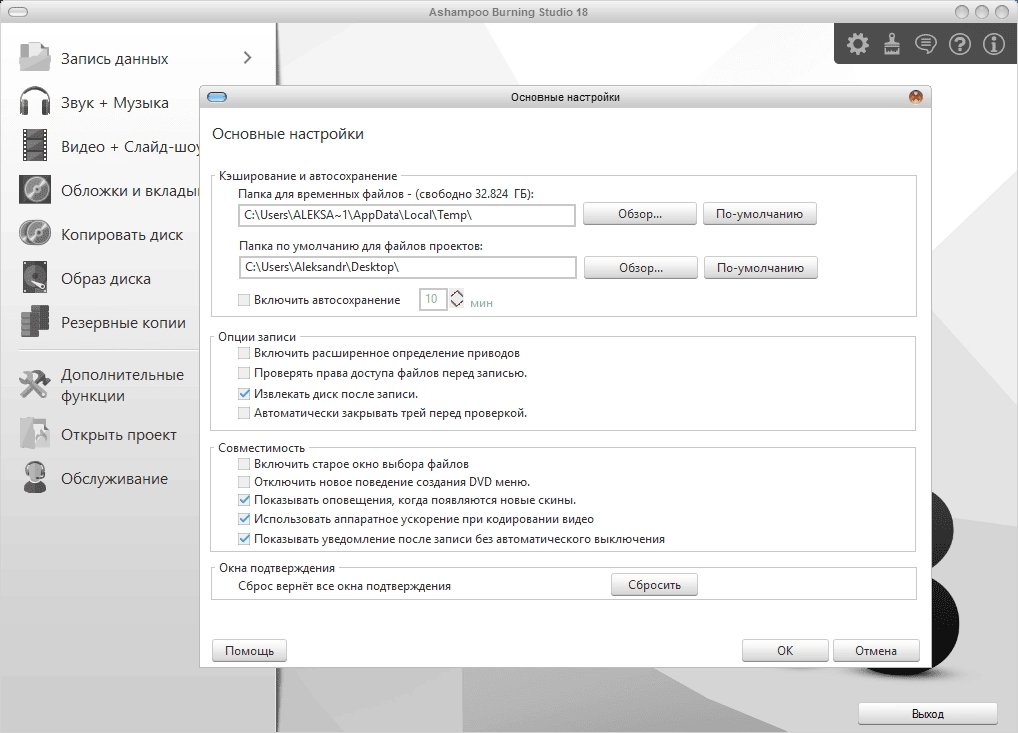Click the temporary files path field
The image size is (1018, 733).
407,215
